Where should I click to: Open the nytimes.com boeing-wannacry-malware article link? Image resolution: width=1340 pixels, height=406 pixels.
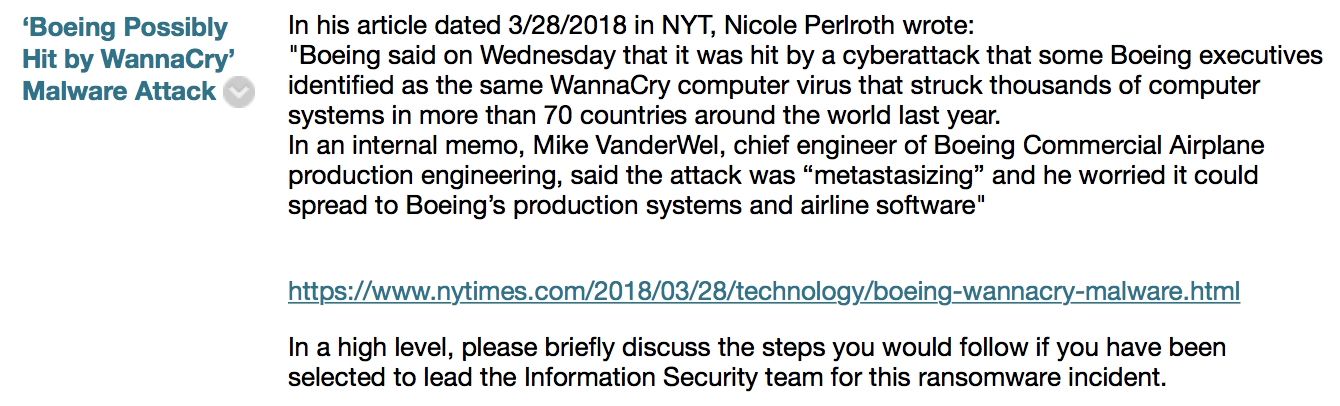[x=764, y=291]
